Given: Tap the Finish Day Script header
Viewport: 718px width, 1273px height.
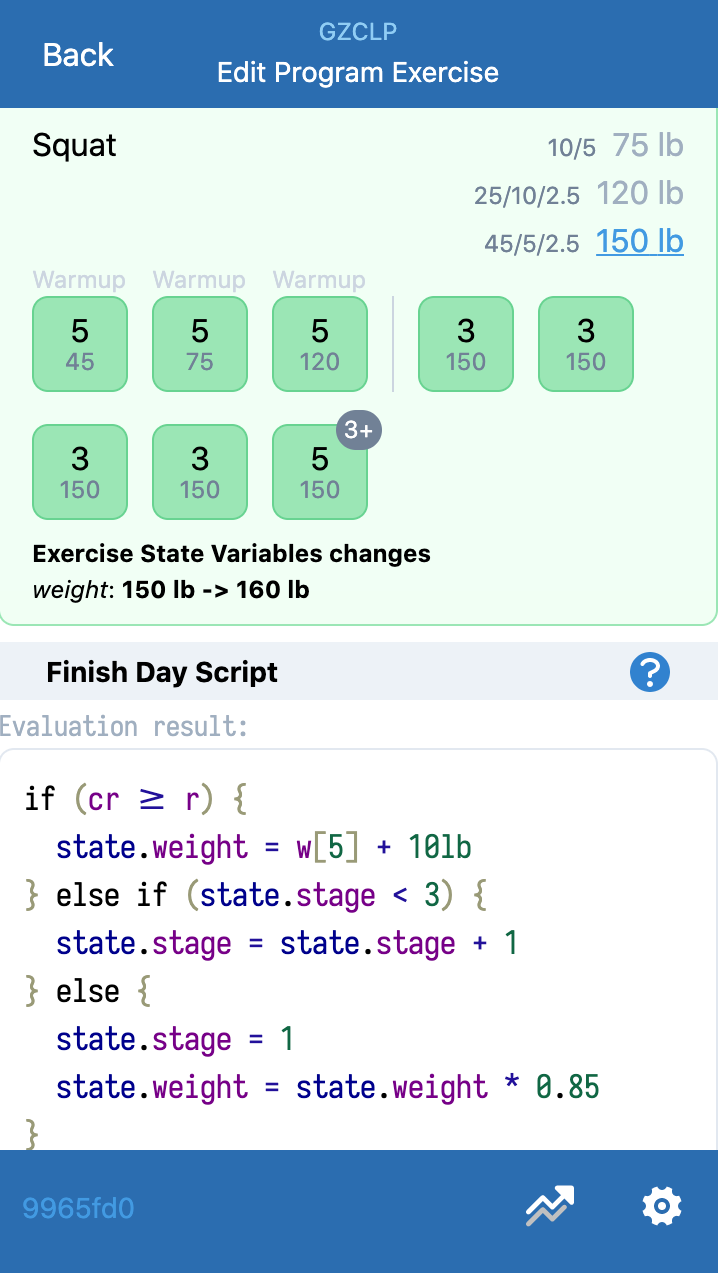Looking at the screenshot, I should coord(162,673).
